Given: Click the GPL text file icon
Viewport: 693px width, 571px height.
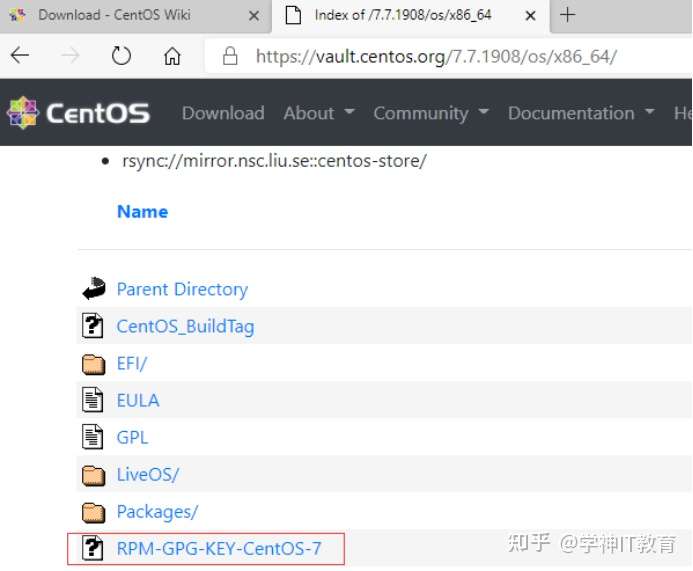Looking at the screenshot, I should (93, 437).
